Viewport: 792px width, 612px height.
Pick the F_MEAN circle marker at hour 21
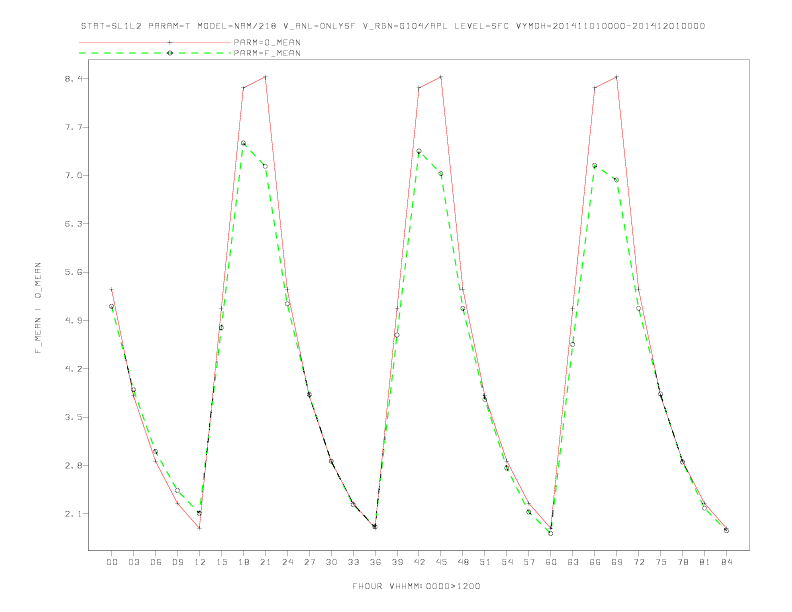(x=265, y=166)
